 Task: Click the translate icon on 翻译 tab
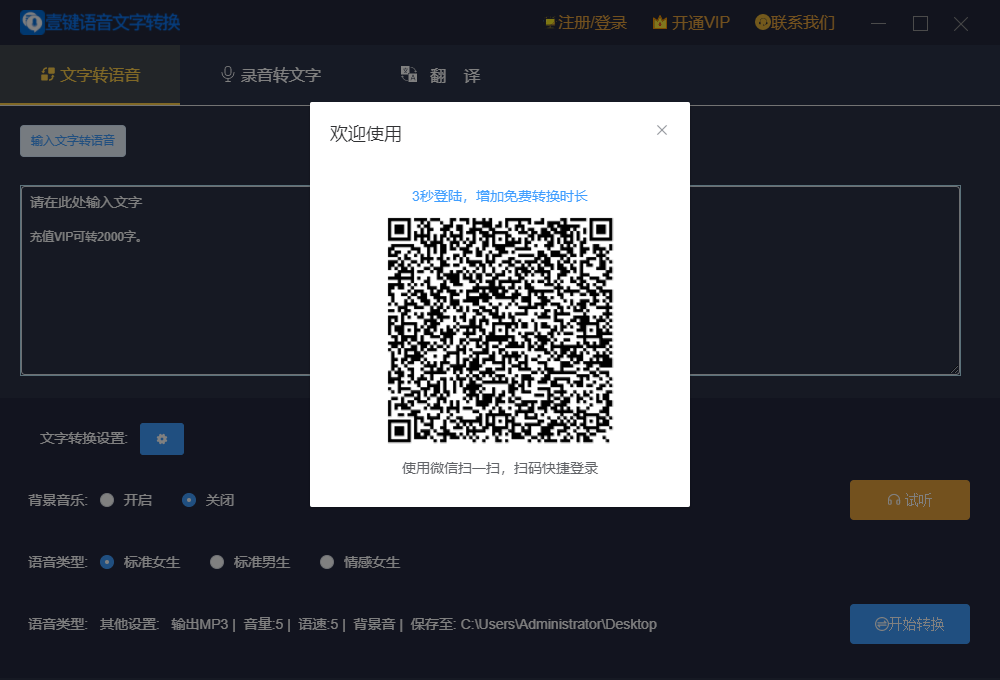coord(408,74)
